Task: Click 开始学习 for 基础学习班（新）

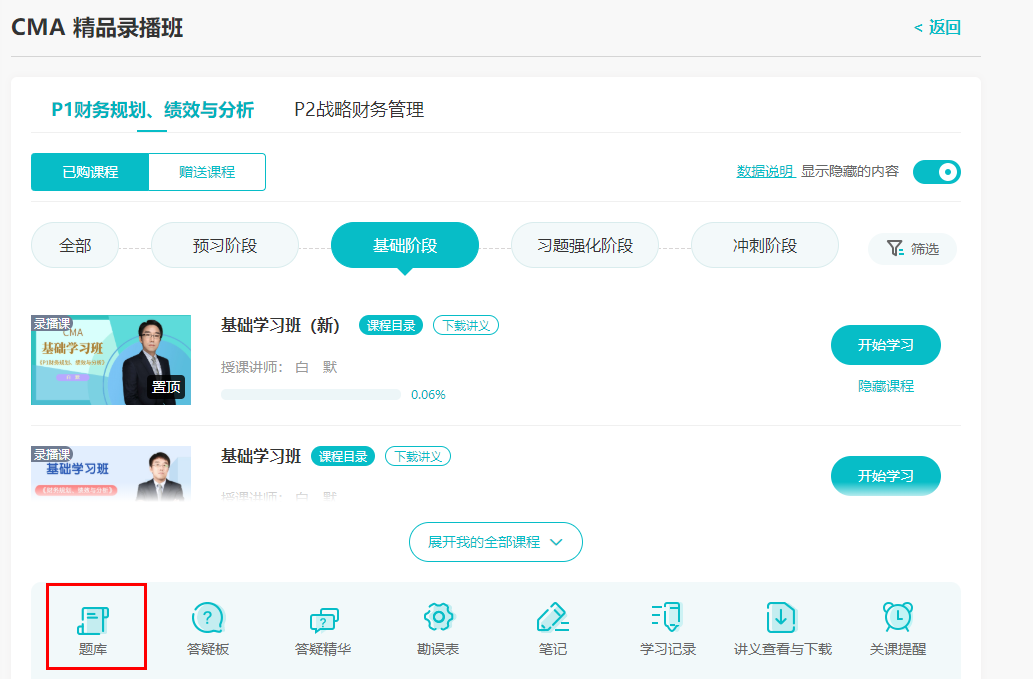Action: coord(885,345)
